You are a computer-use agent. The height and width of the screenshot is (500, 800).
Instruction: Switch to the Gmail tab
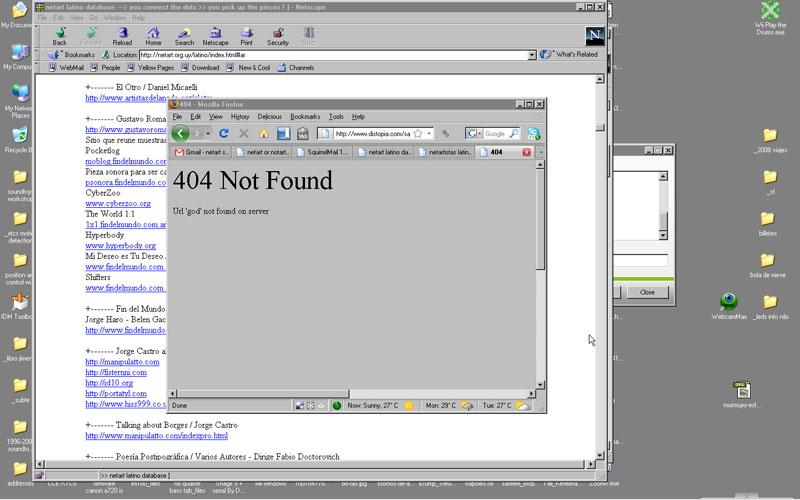tap(203, 152)
